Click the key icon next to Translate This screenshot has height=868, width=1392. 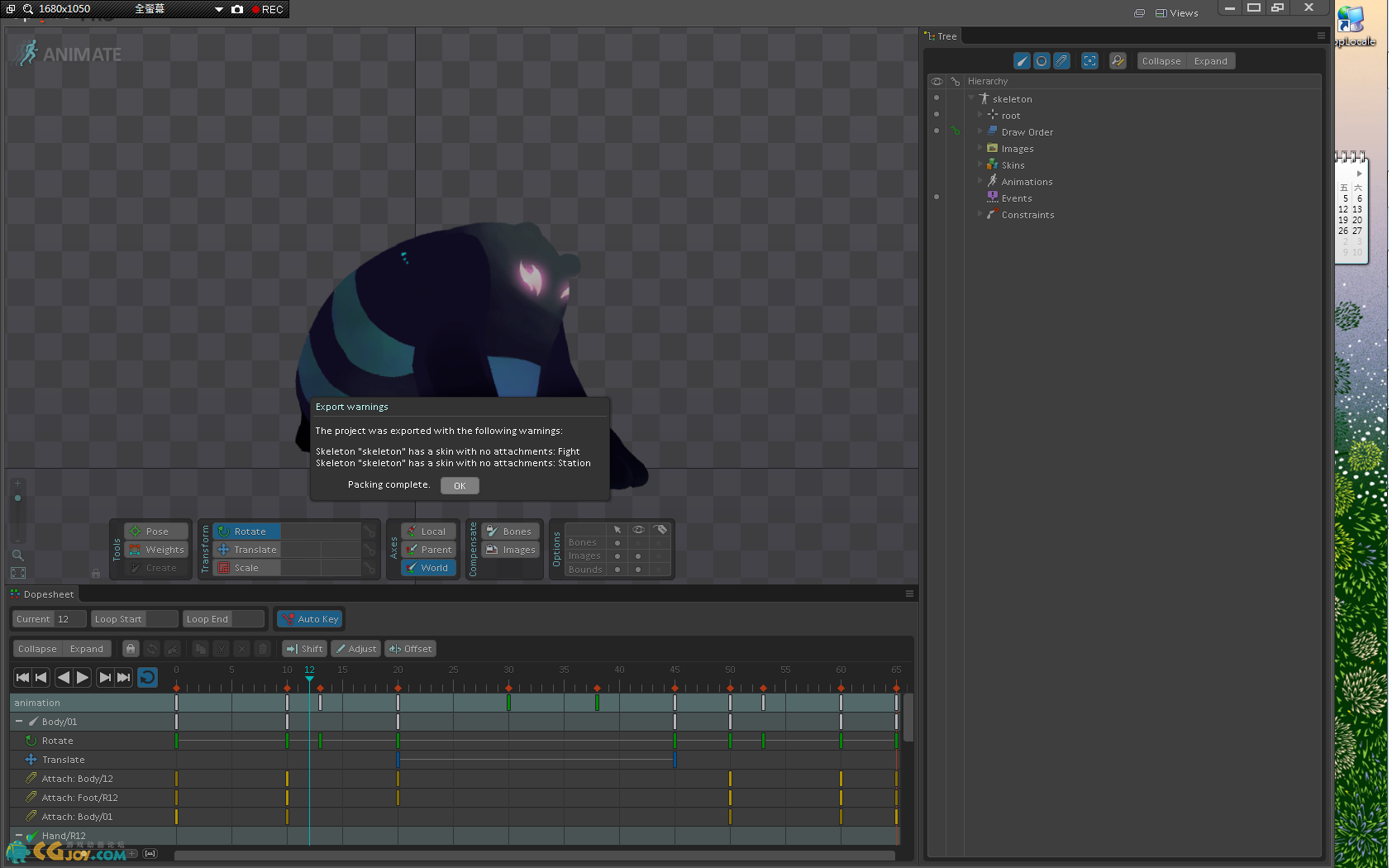[x=369, y=550]
